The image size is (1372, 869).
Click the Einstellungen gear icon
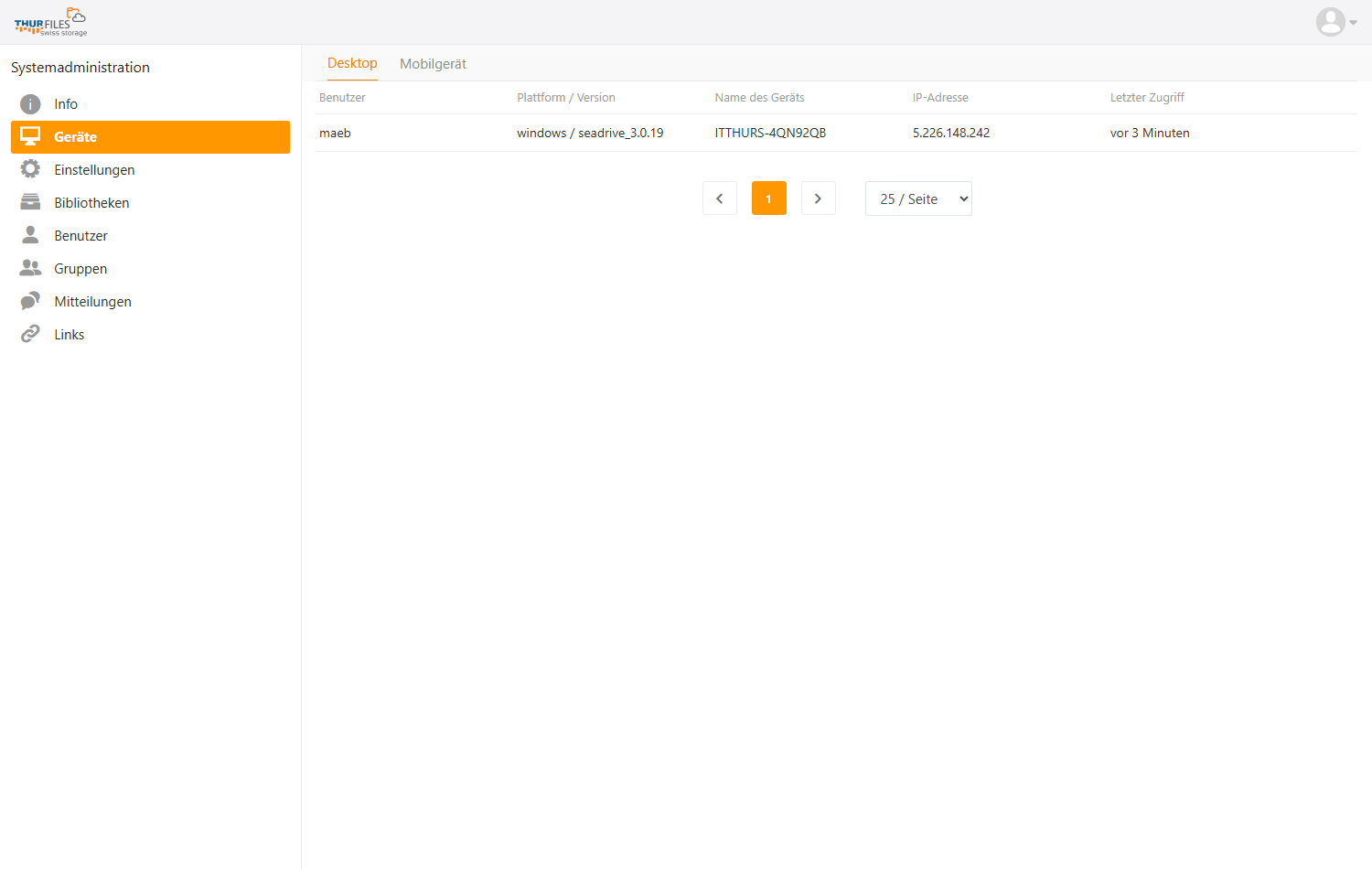click(30, 169)
